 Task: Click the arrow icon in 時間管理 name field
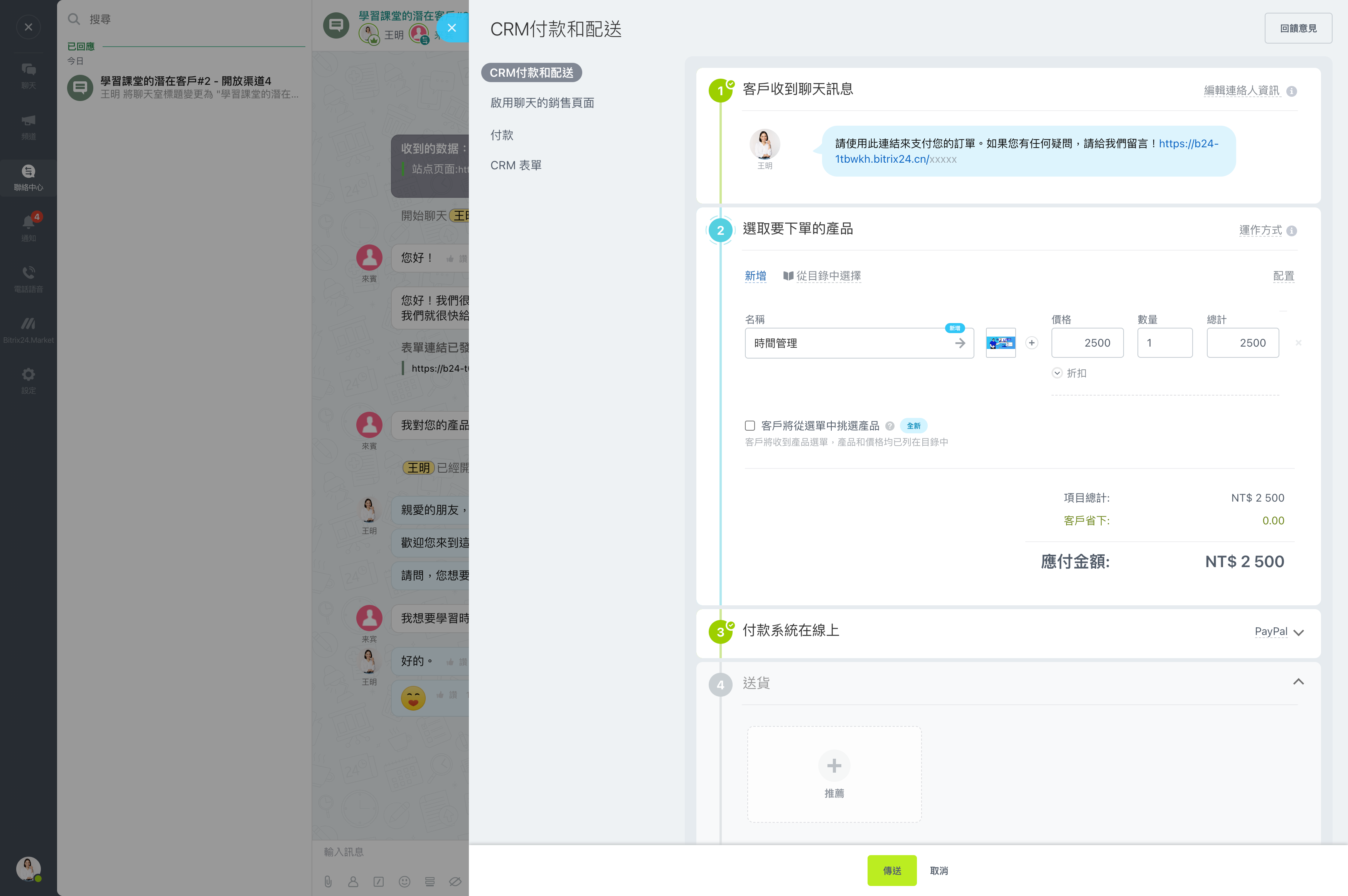[x=960, y=344]
